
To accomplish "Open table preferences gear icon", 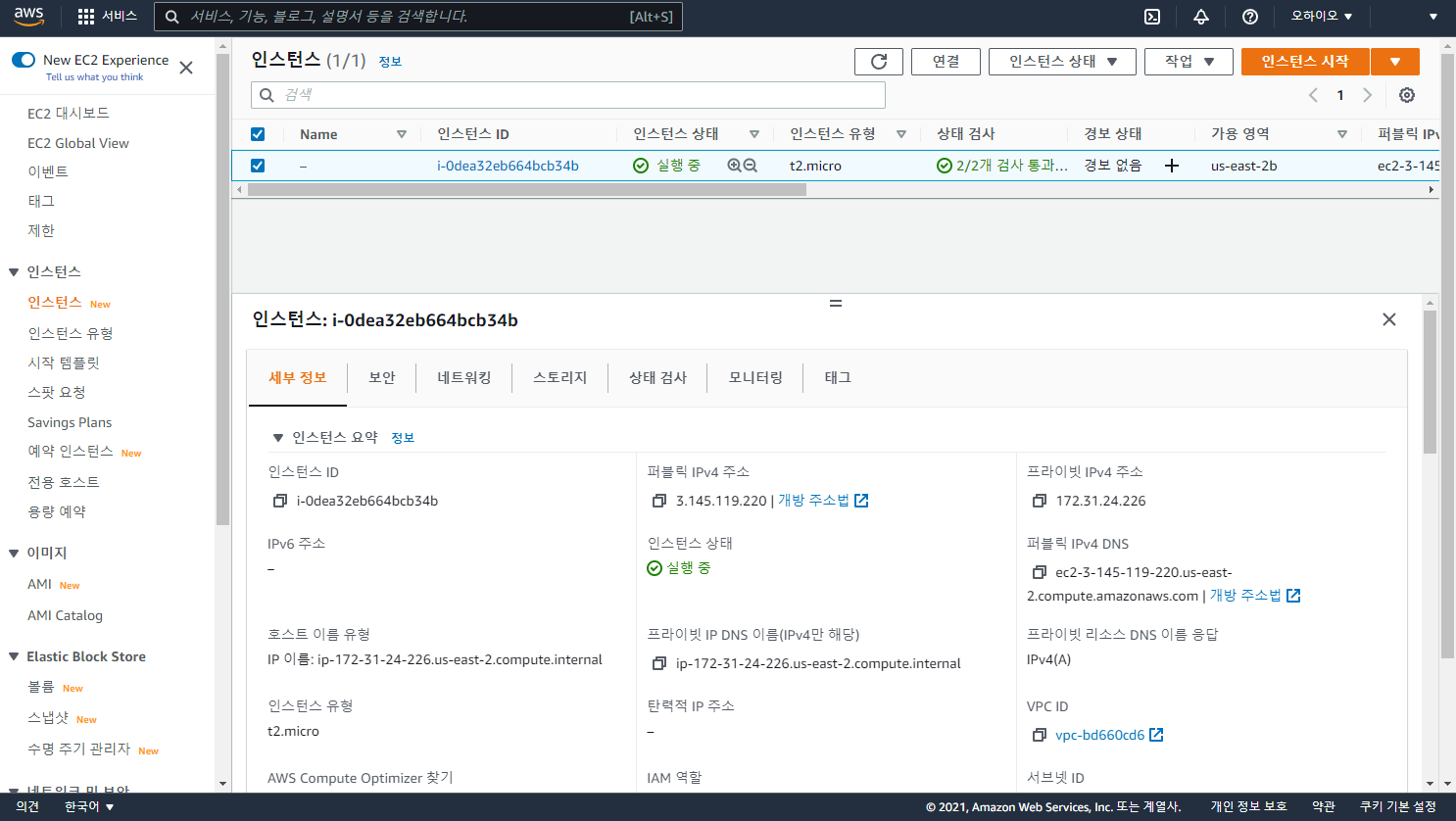I will 1407,95.
